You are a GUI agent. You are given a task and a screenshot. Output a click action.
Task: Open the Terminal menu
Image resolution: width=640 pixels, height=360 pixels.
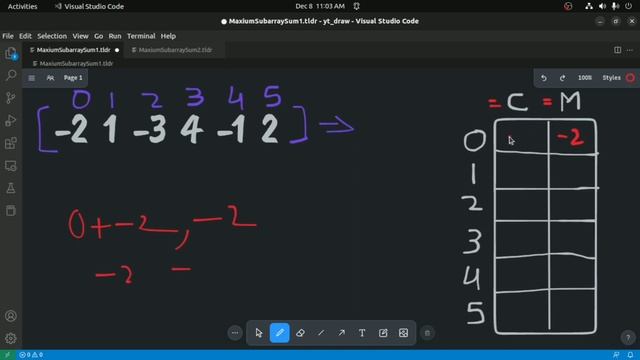[x=141, y=36]
